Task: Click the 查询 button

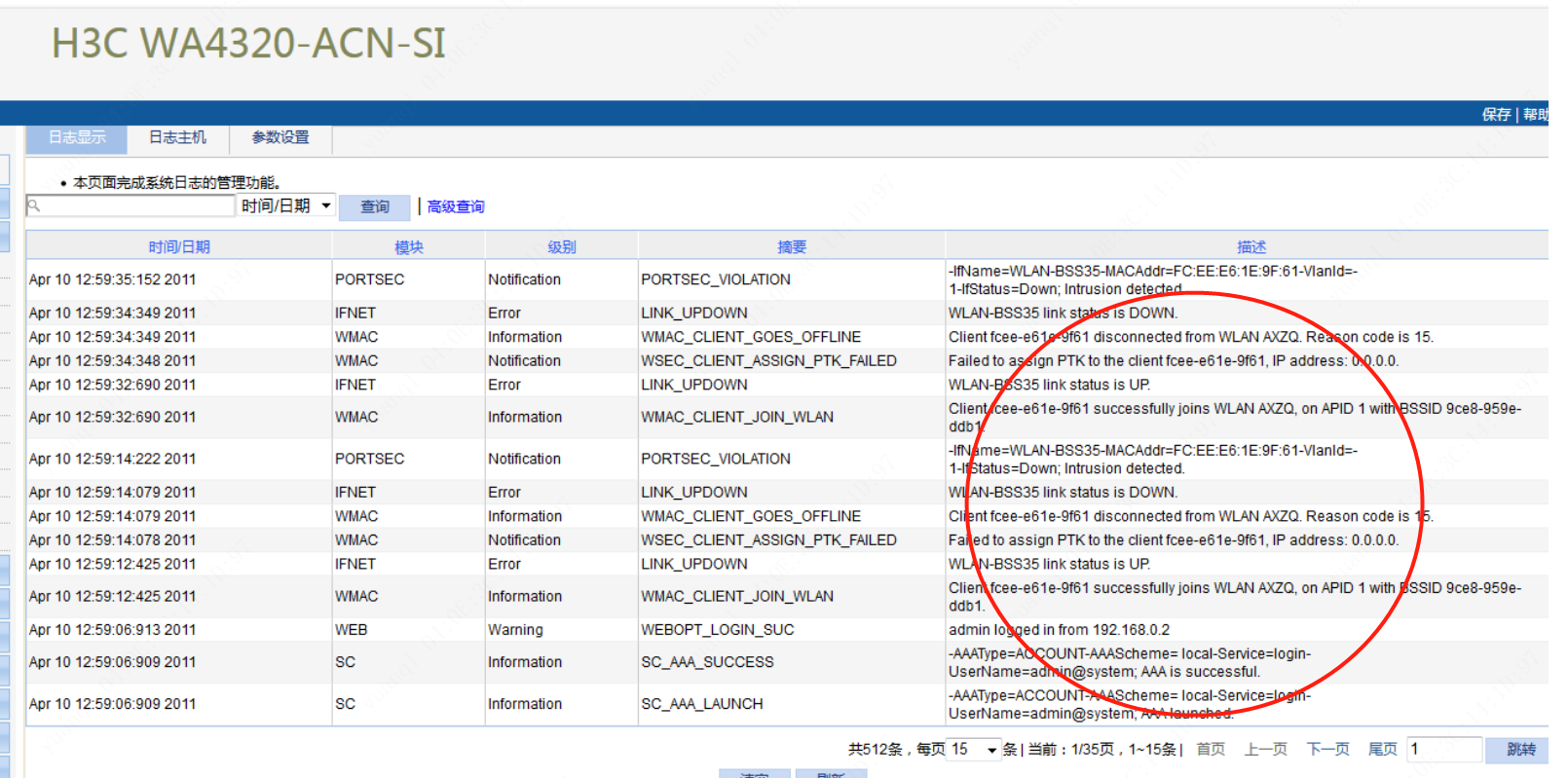Action: click(375, 206)
